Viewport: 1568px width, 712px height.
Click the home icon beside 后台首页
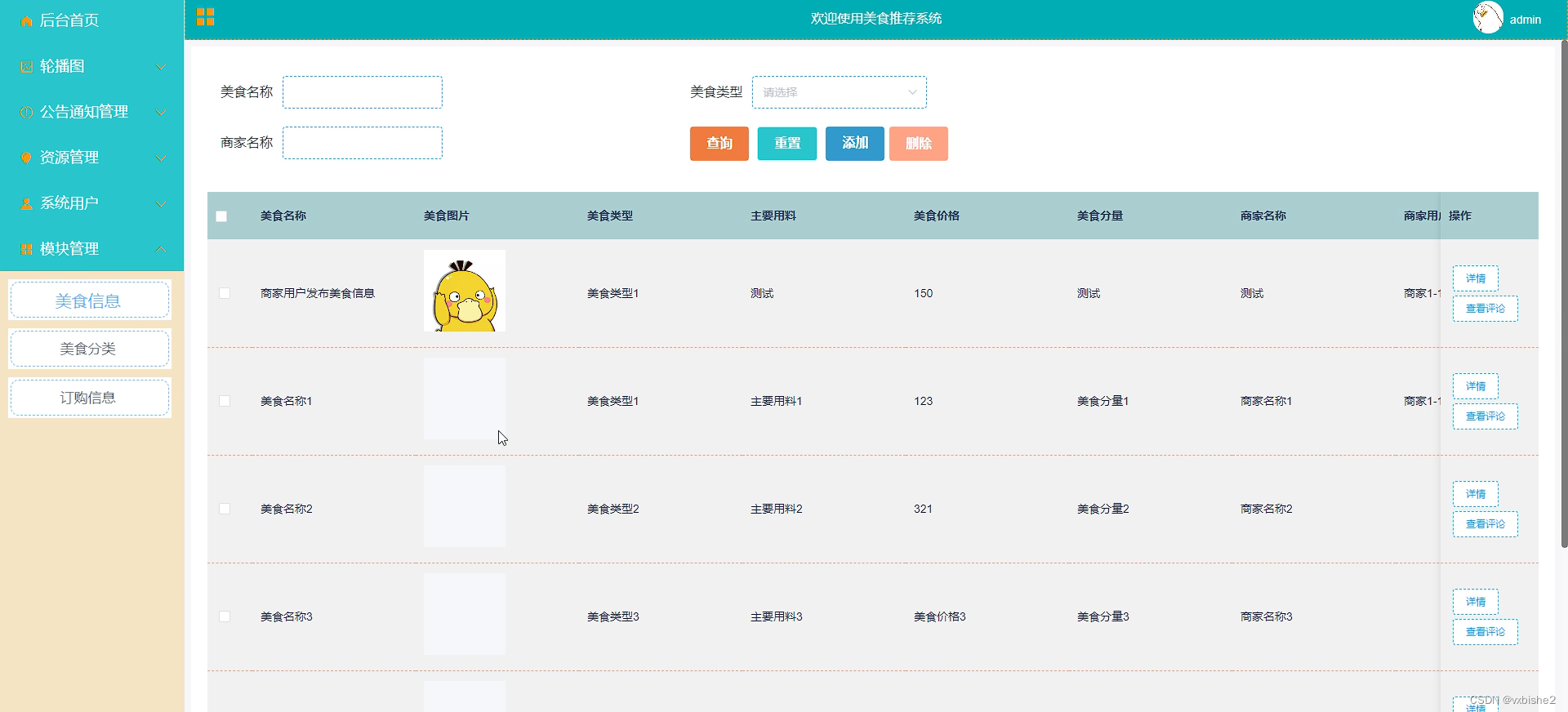pos(26,21)
